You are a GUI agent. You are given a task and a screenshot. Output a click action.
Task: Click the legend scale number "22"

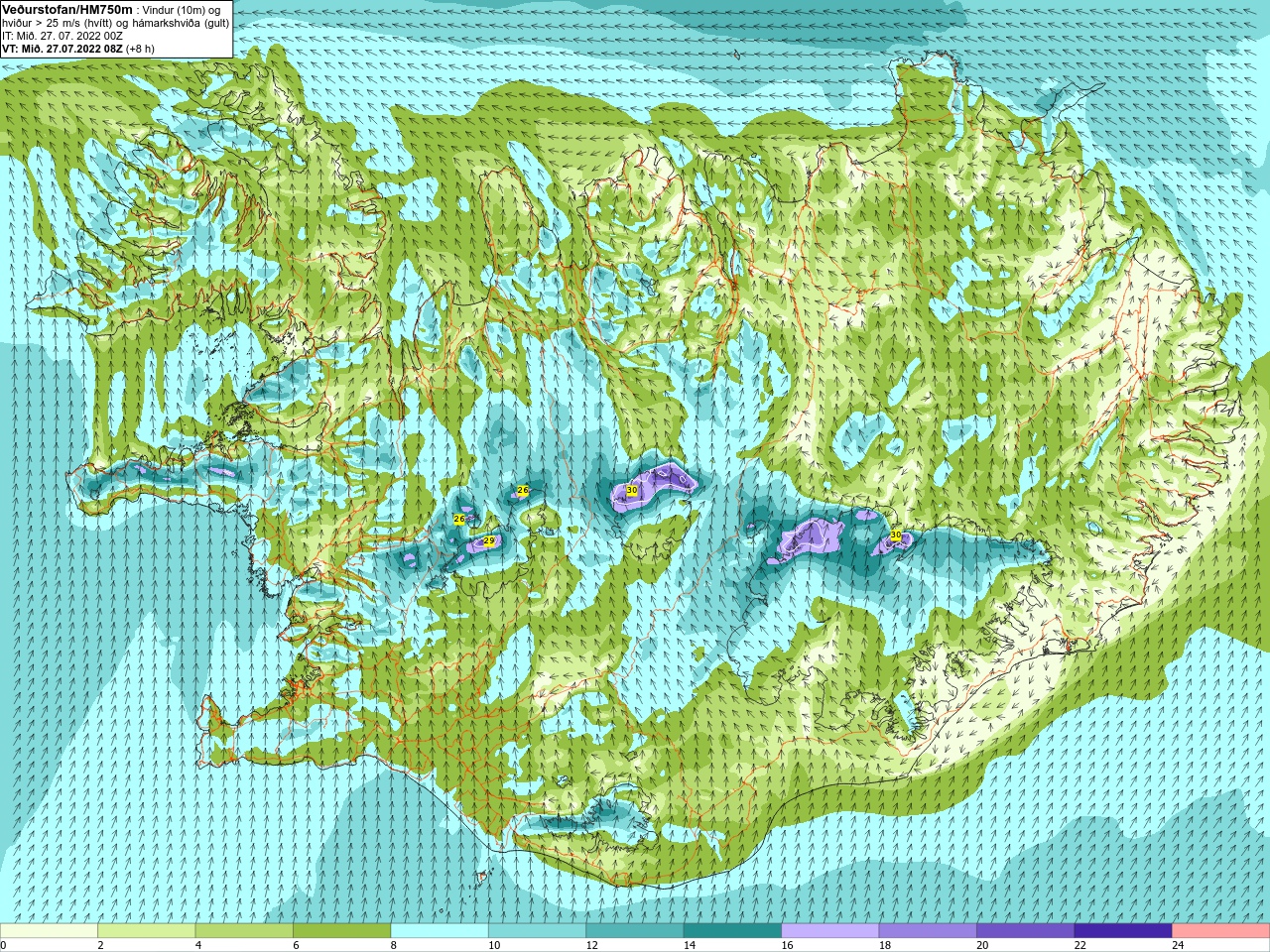[x=1079, y=945]
